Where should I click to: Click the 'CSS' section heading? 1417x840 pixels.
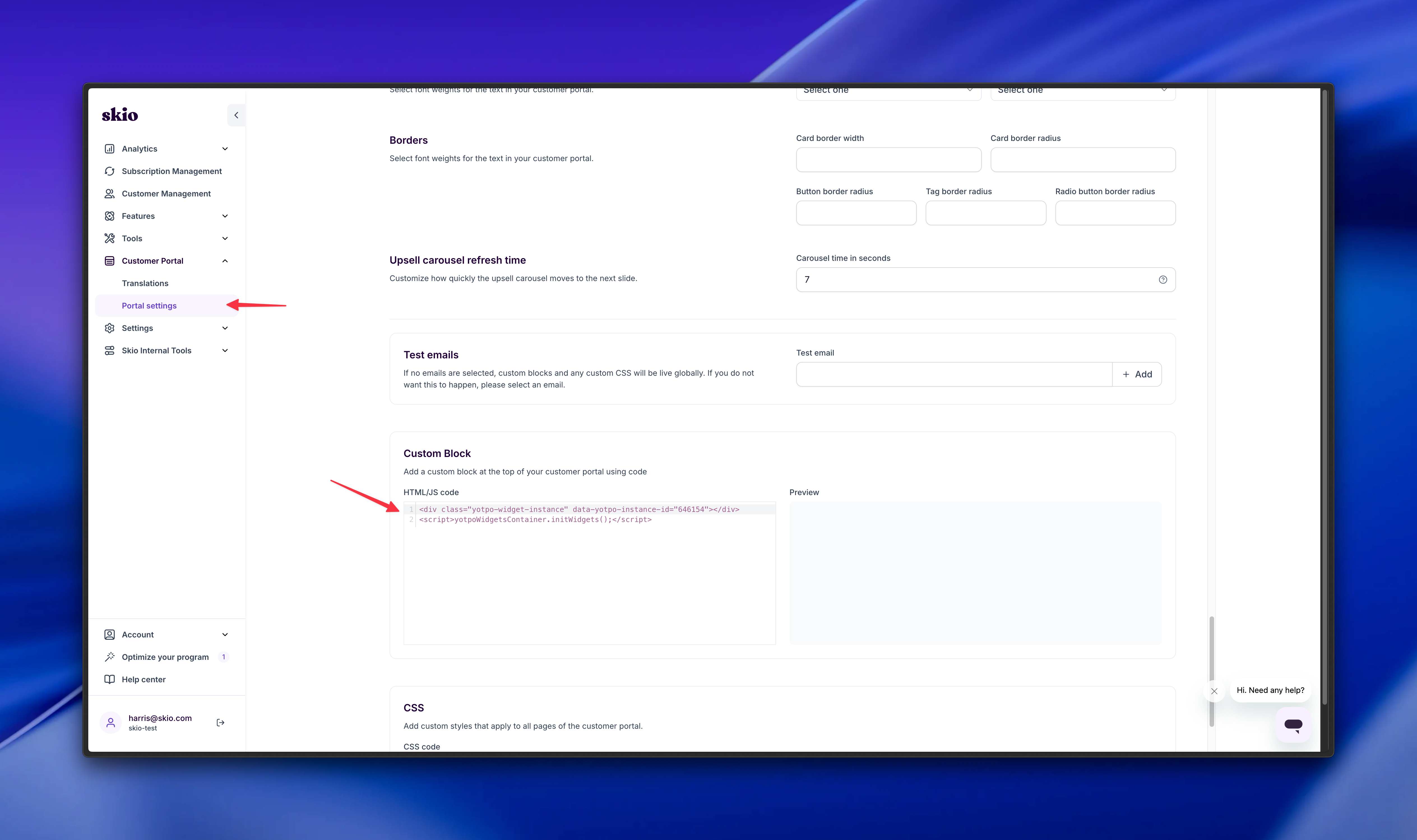click(x=413, y=708)
